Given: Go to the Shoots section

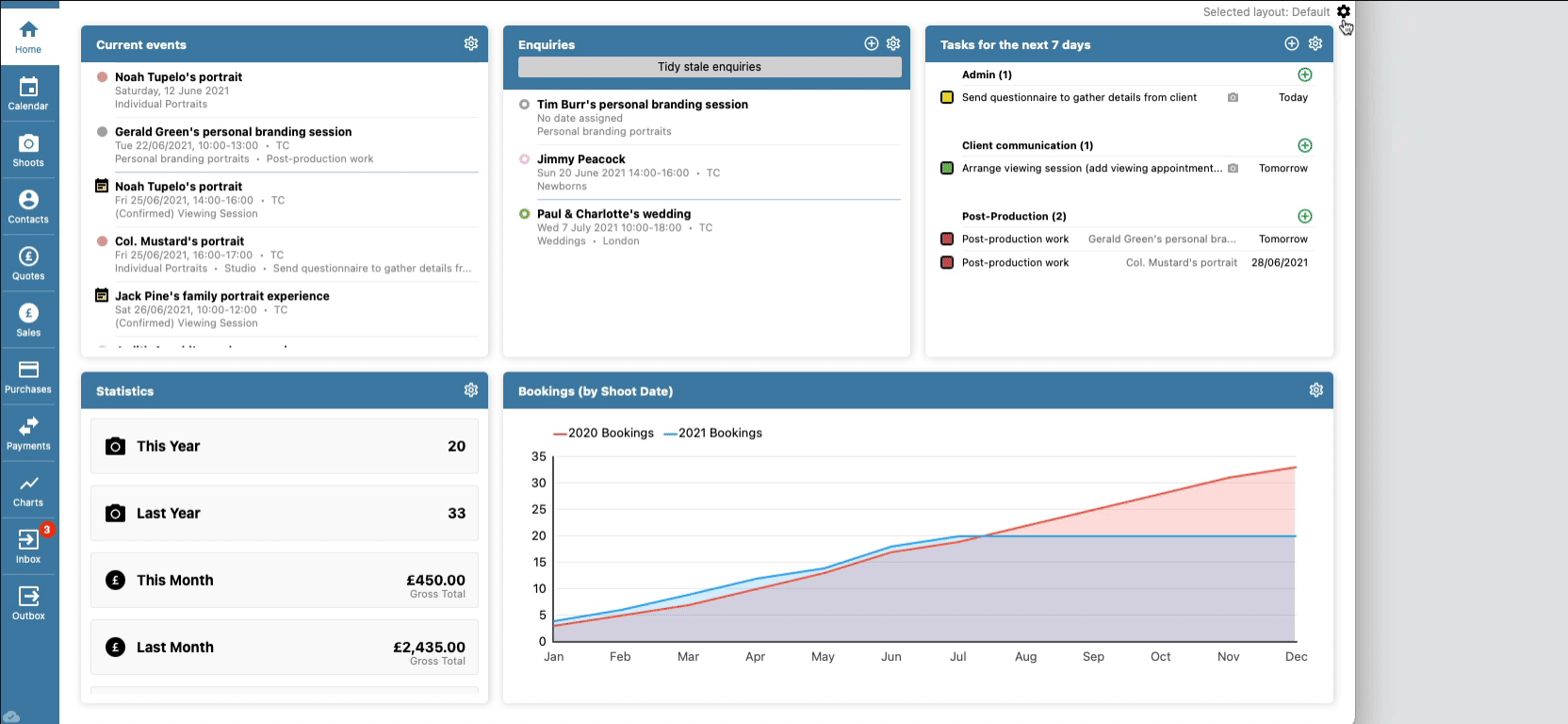Looking at the screenshot, I should (28, 150).
